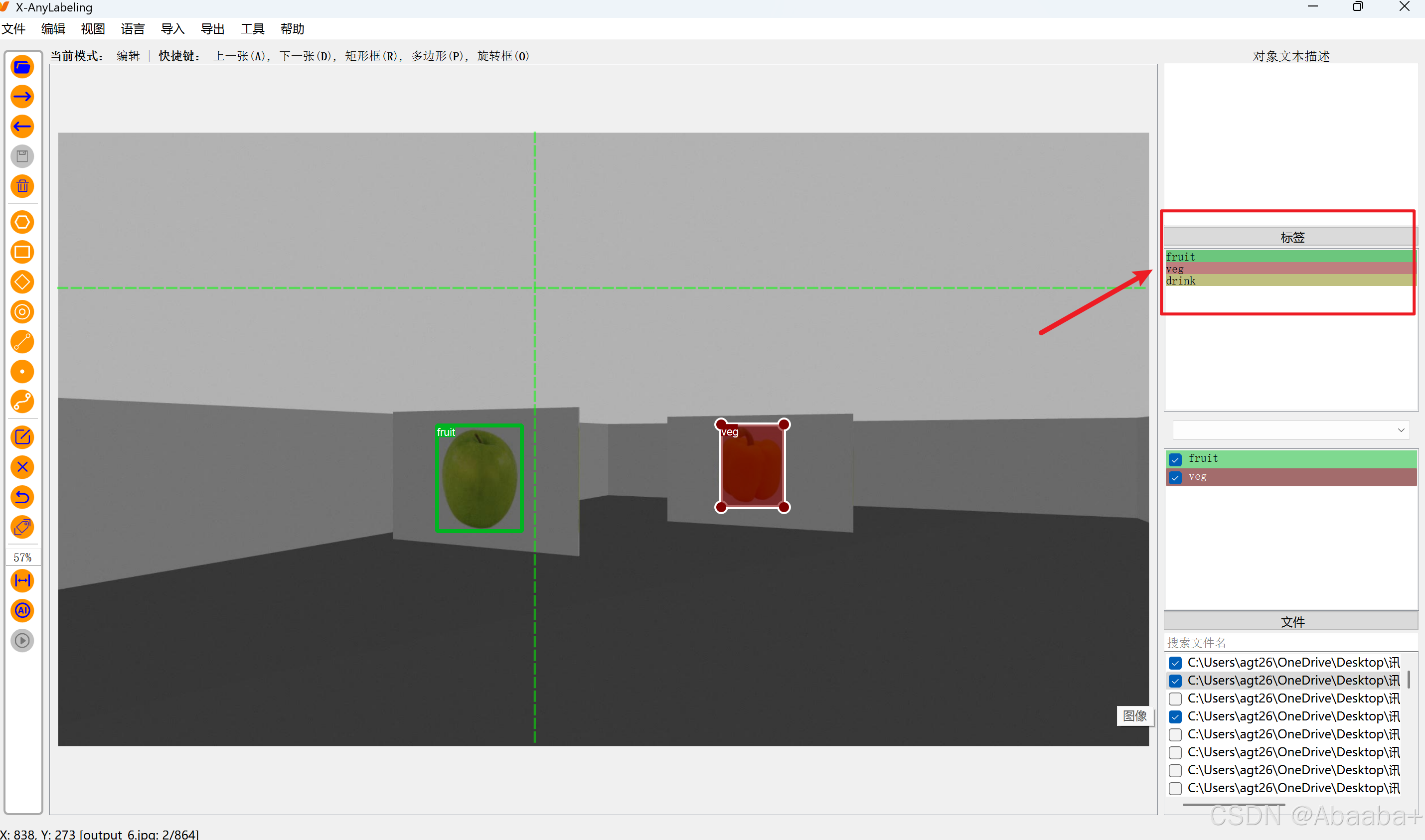Go to previous image arrow

[22, 126]
